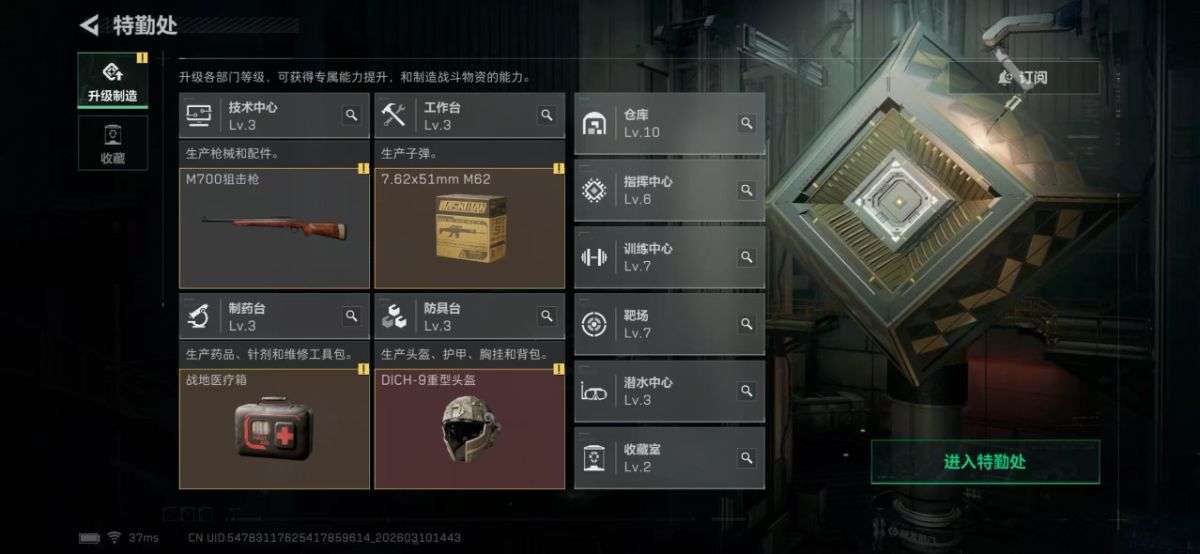
Task: Go back using the arrow beside 特勤处
Action: point(89,25)
